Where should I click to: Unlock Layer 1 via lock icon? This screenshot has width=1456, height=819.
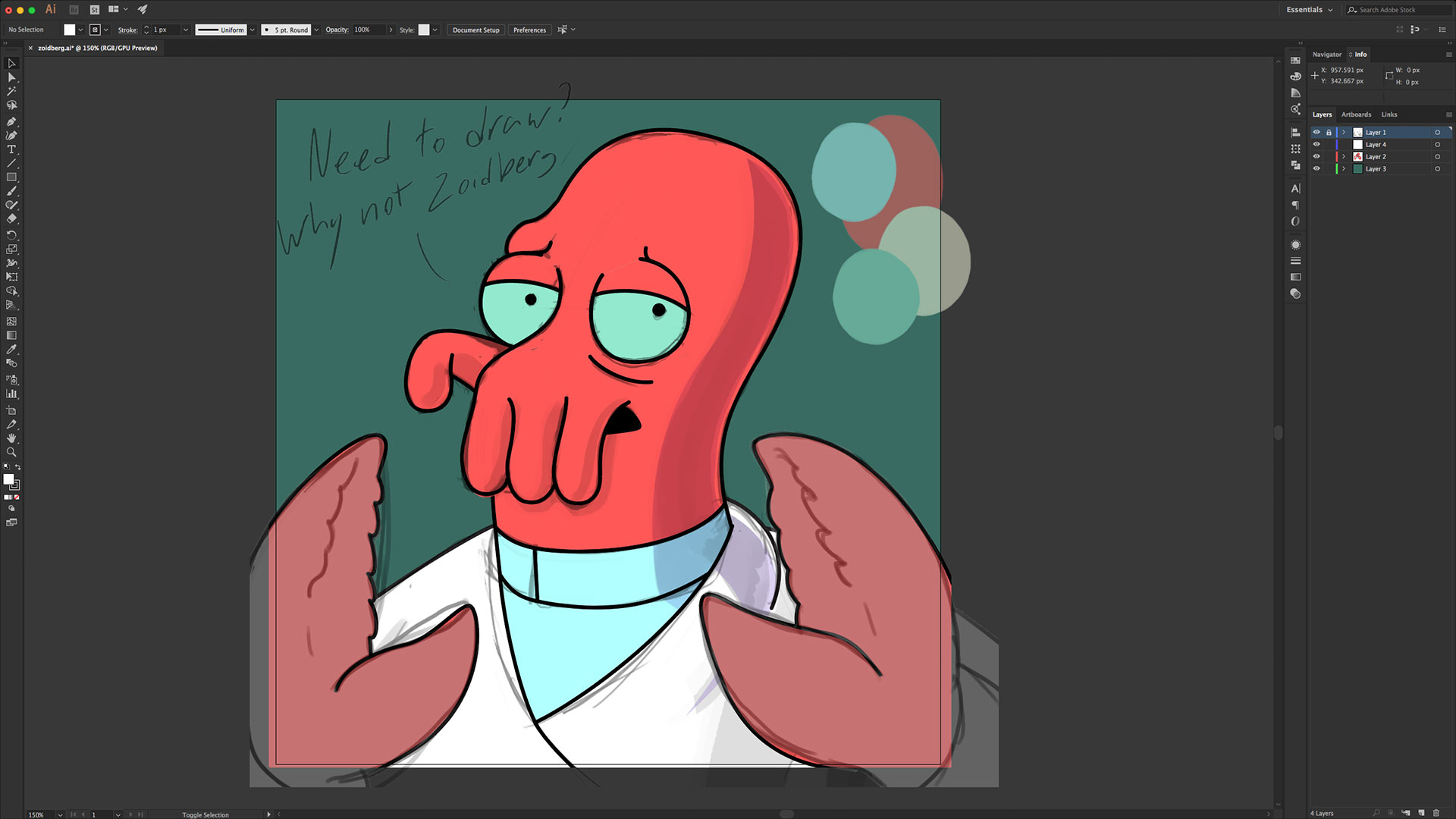pyautogui.click(x=1329, y=133)
